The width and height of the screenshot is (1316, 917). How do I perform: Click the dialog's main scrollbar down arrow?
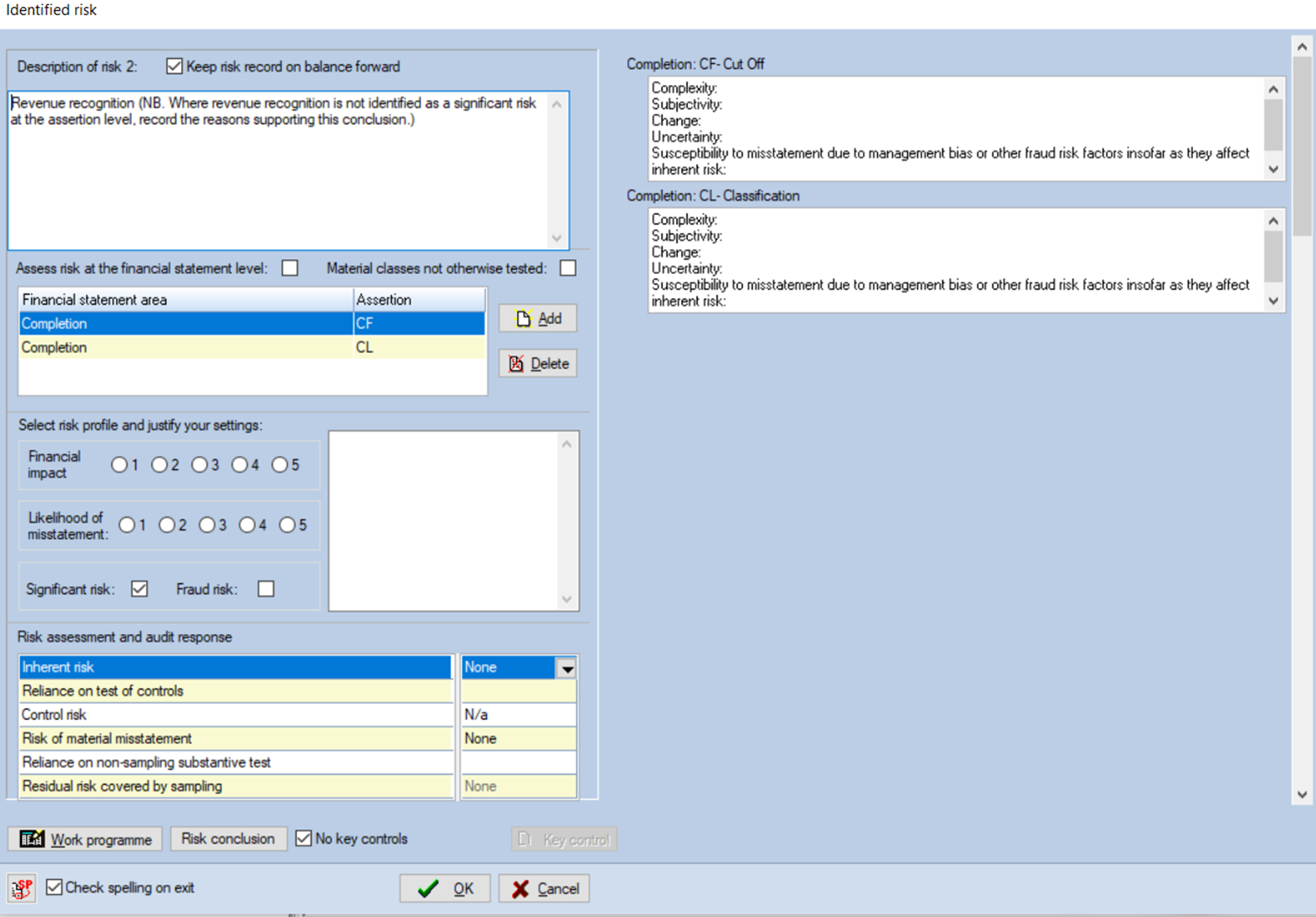tap(1303, 794)
